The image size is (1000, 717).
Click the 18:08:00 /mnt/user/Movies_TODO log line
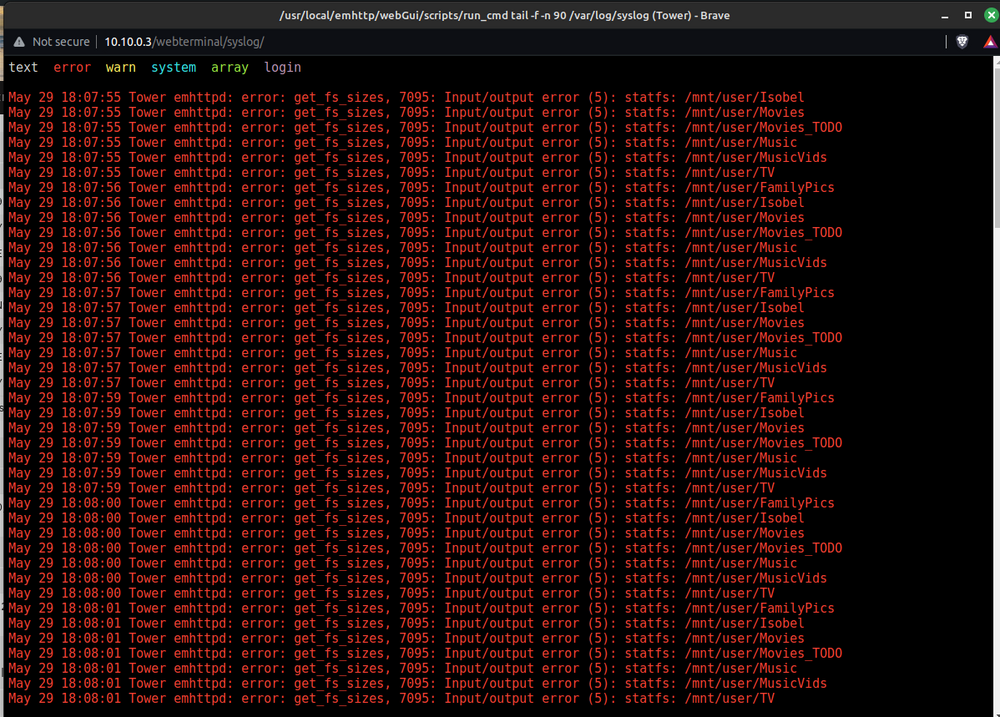[x=425, y=548]
